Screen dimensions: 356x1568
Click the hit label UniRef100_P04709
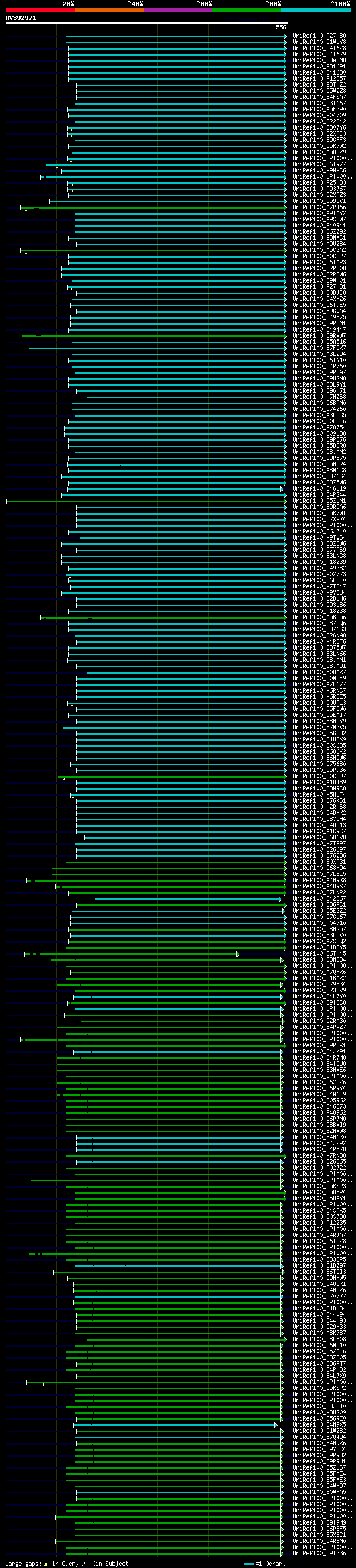pos(319,116)
